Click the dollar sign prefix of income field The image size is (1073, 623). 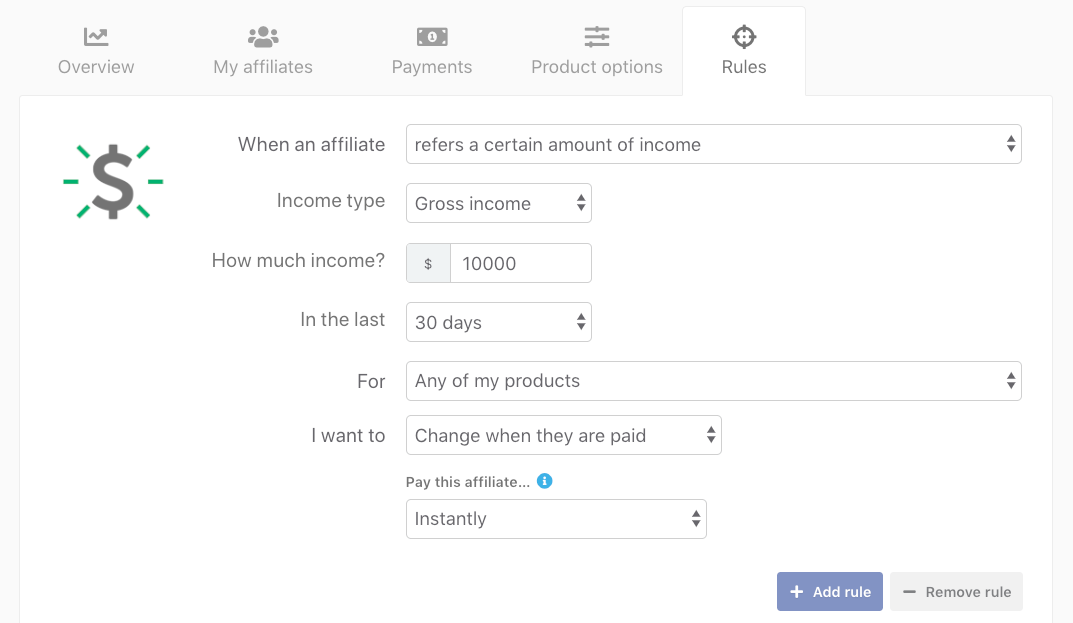[x=428, y=263]
